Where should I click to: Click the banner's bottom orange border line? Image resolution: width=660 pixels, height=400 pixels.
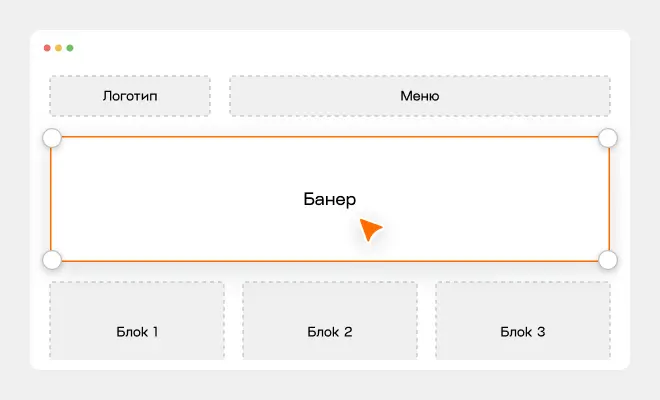[x=330, y=261]
